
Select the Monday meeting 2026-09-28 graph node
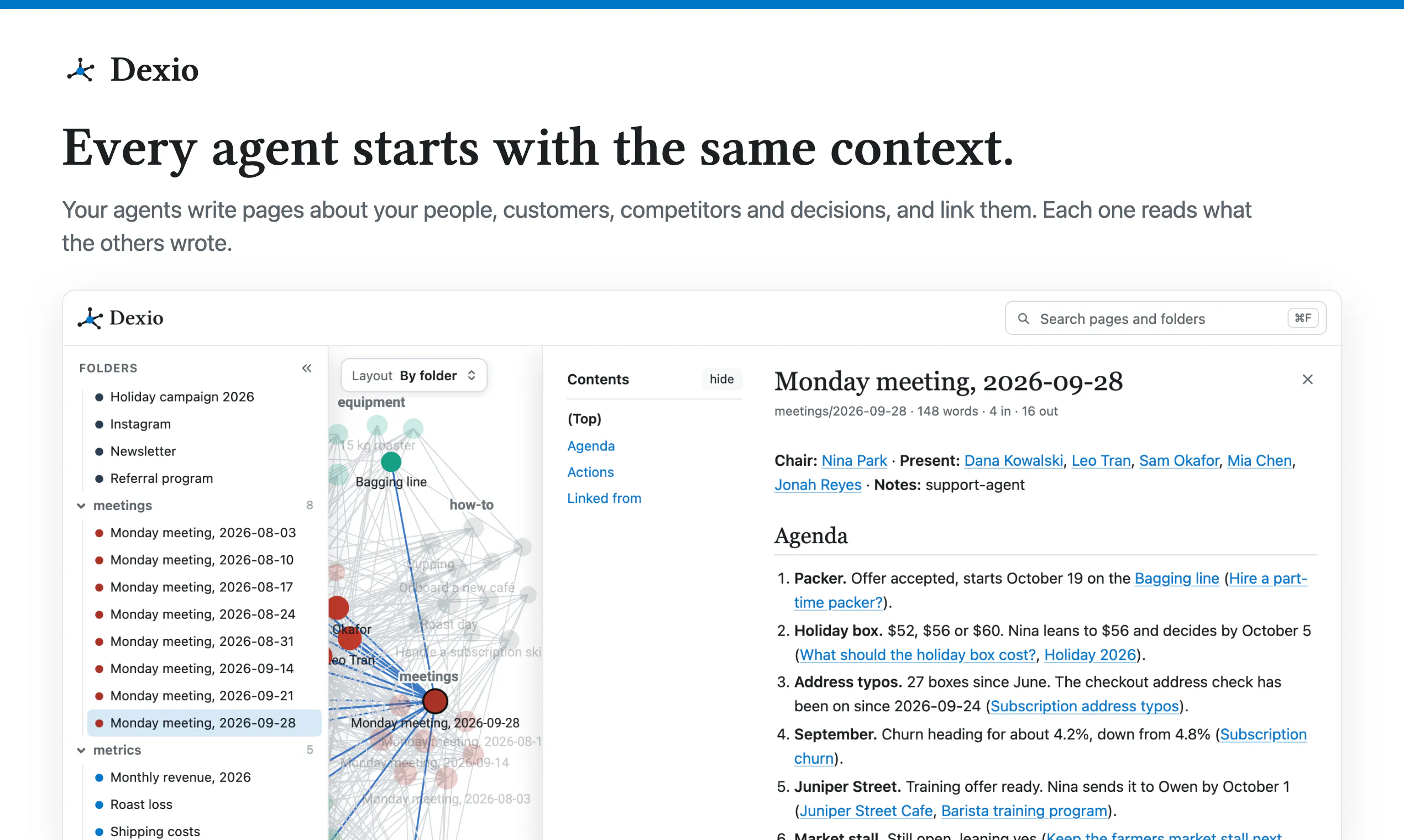coord(435,701)
